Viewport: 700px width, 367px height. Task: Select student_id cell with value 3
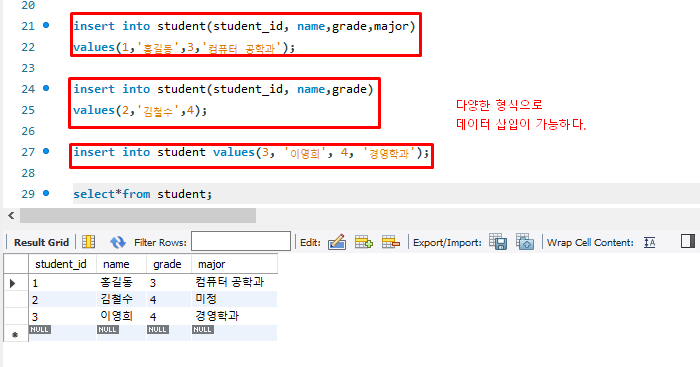click(x=62, y=316)
